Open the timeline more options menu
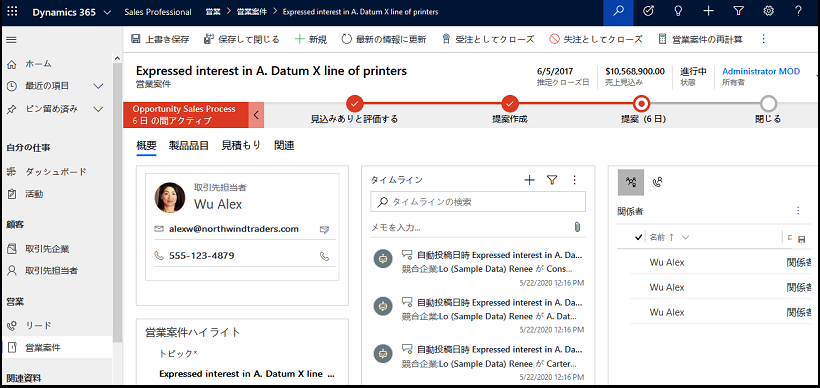This screenshot has width=820, height=388. point(574,180)
